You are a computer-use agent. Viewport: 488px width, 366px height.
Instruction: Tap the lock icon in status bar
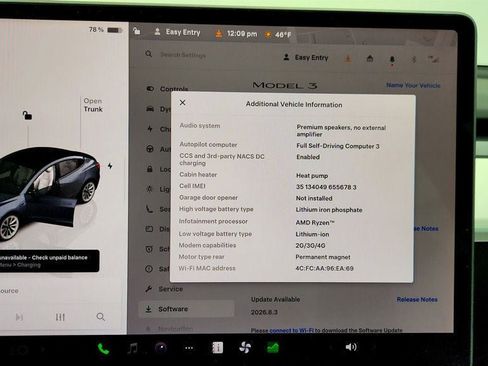tap(137, 31)
